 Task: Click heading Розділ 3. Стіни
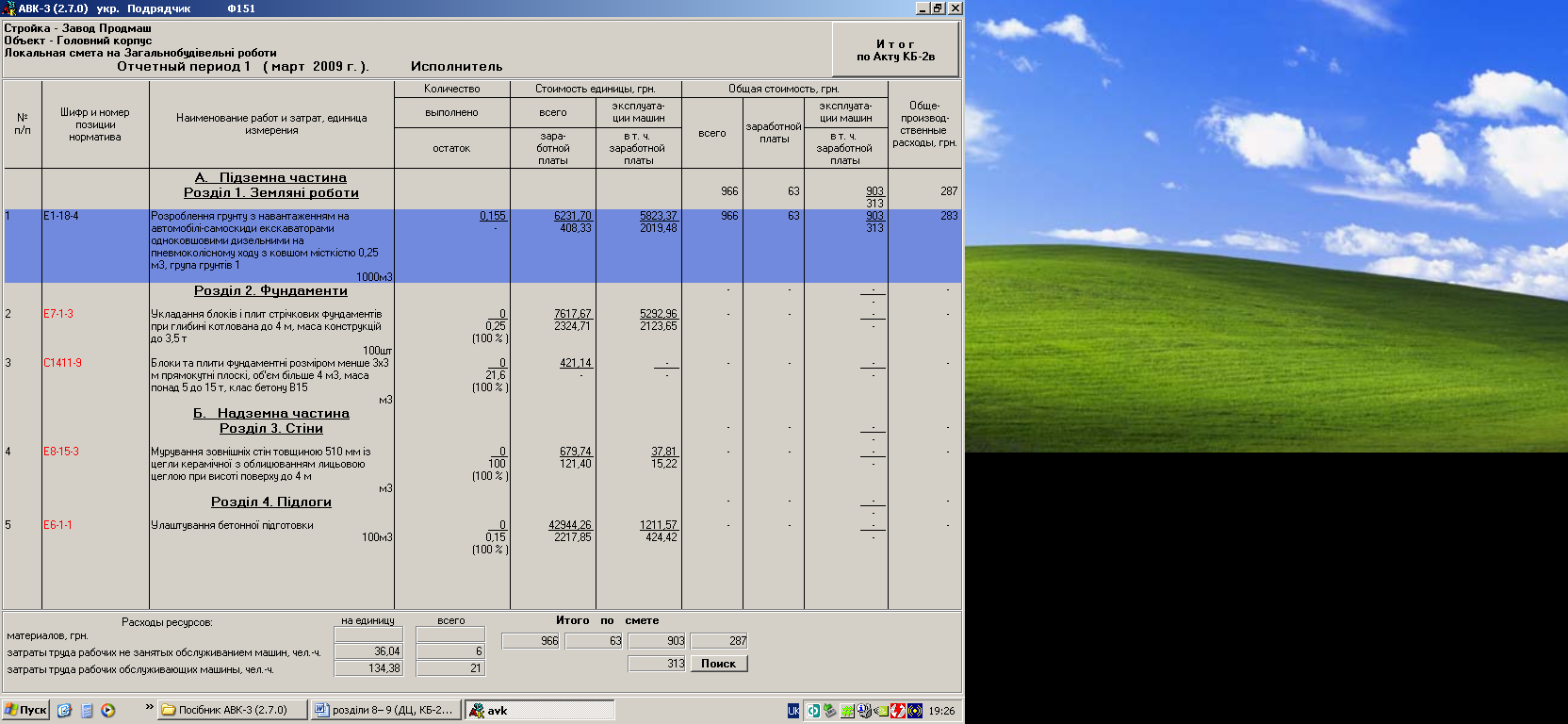coord(271,428)
